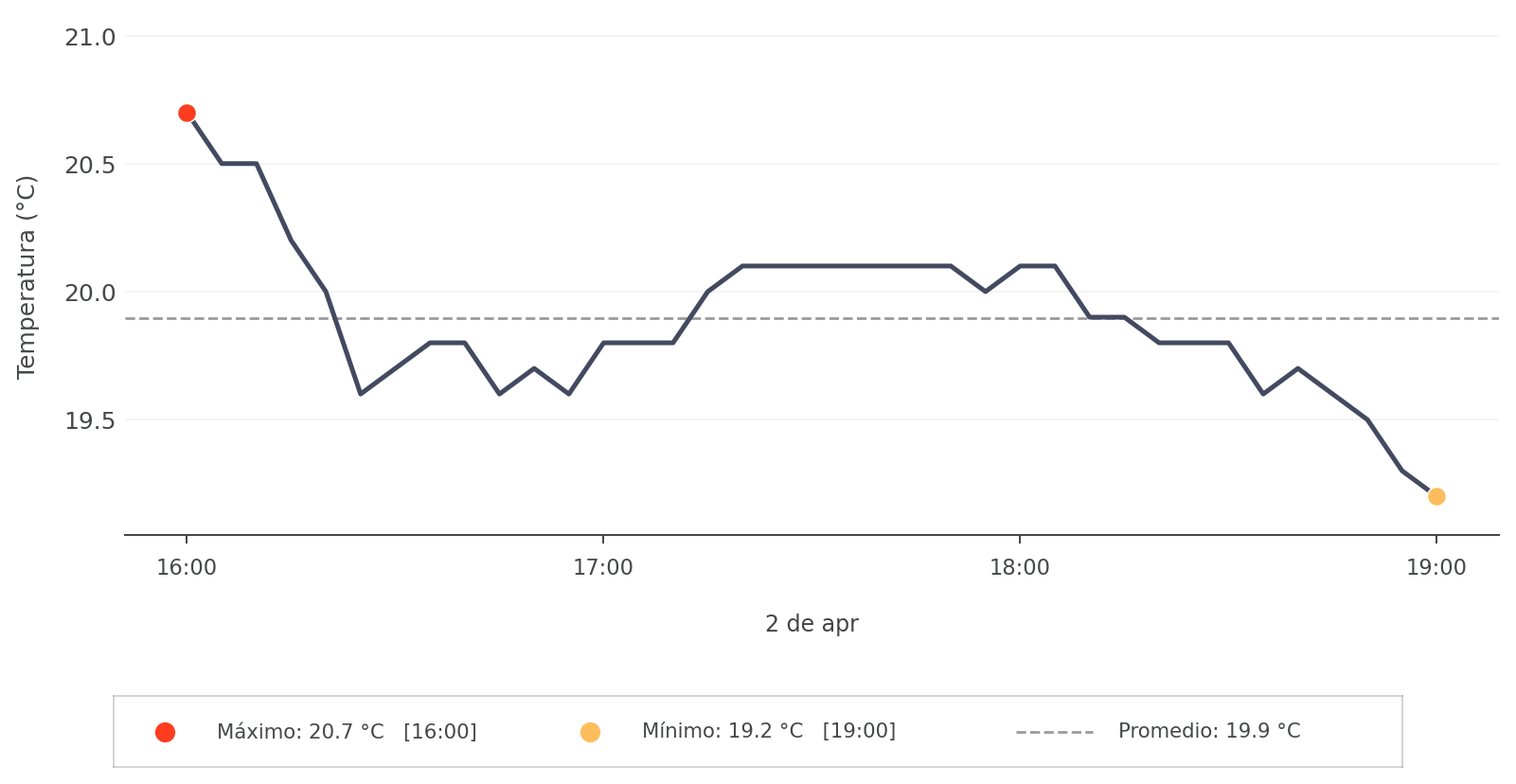Click the '[16:00]' time in the legend
The image size is (1516, 784).
[440, 732]
